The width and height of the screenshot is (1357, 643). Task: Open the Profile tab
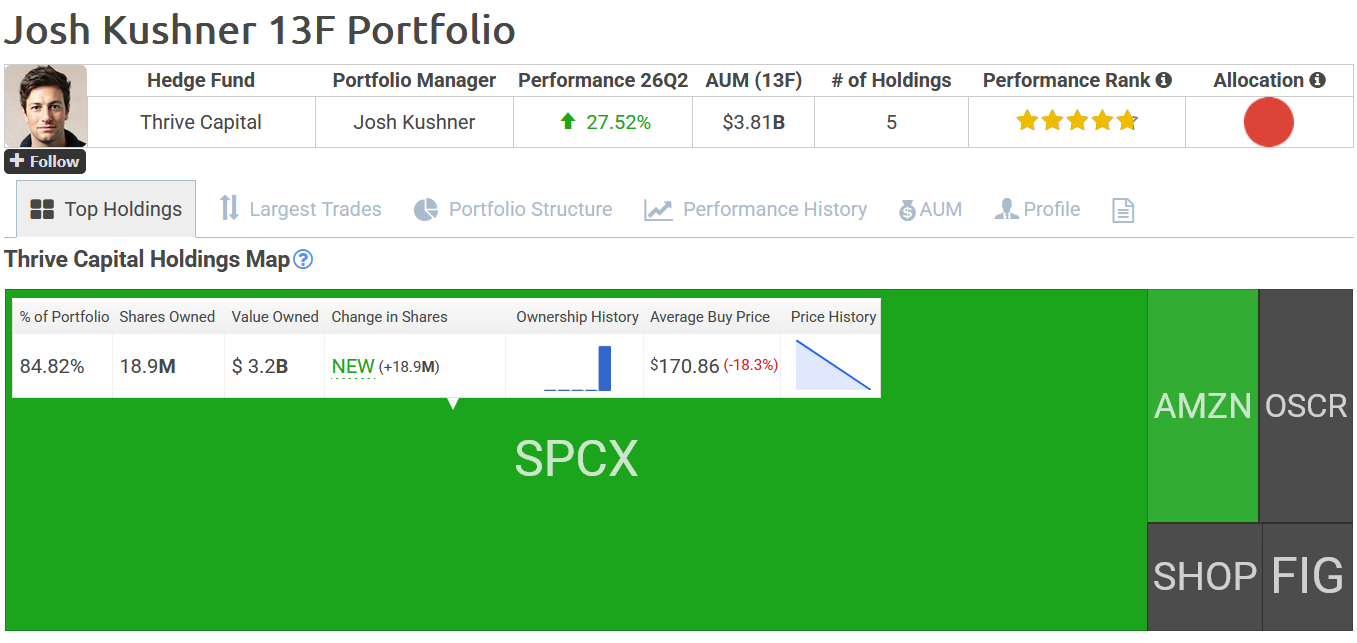click(x=1037, y=209)
